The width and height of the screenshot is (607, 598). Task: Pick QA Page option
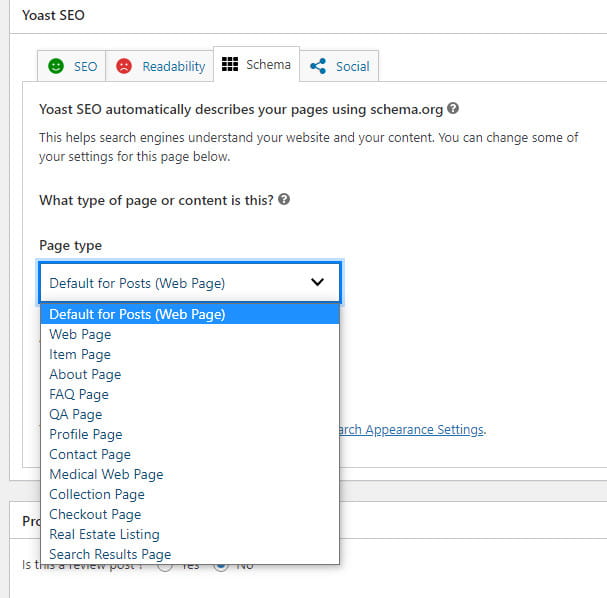(190, 414)
